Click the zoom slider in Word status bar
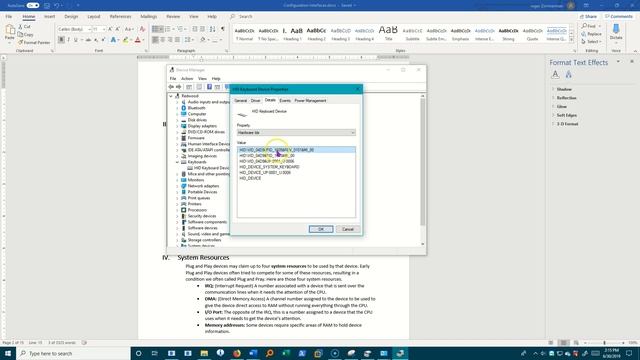This screenshot has width=640, height=360. pos(604,343)
